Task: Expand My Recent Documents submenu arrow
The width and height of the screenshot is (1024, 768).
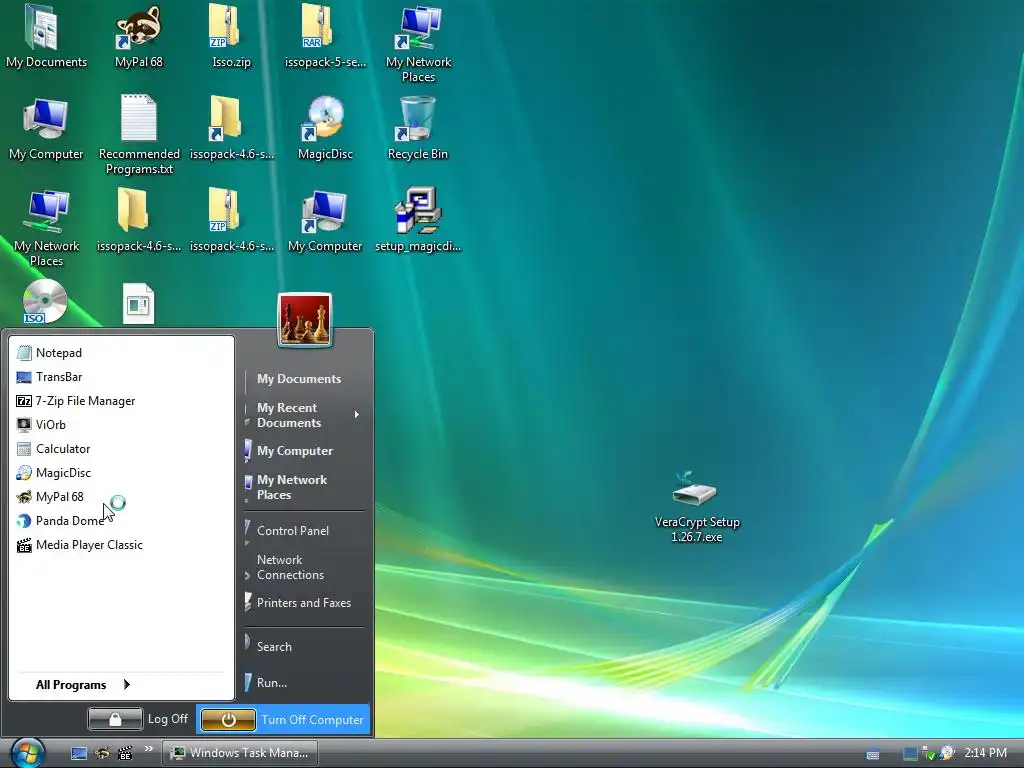Action: coord(357,415)
